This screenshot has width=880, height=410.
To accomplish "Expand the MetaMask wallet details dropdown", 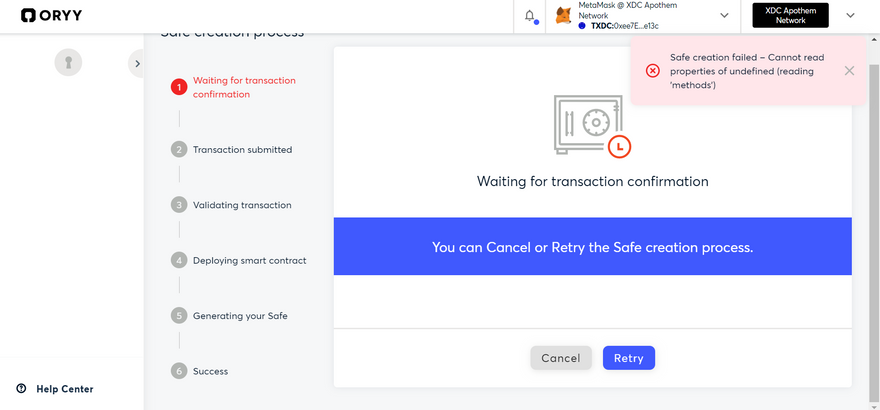I will (724, 16).
